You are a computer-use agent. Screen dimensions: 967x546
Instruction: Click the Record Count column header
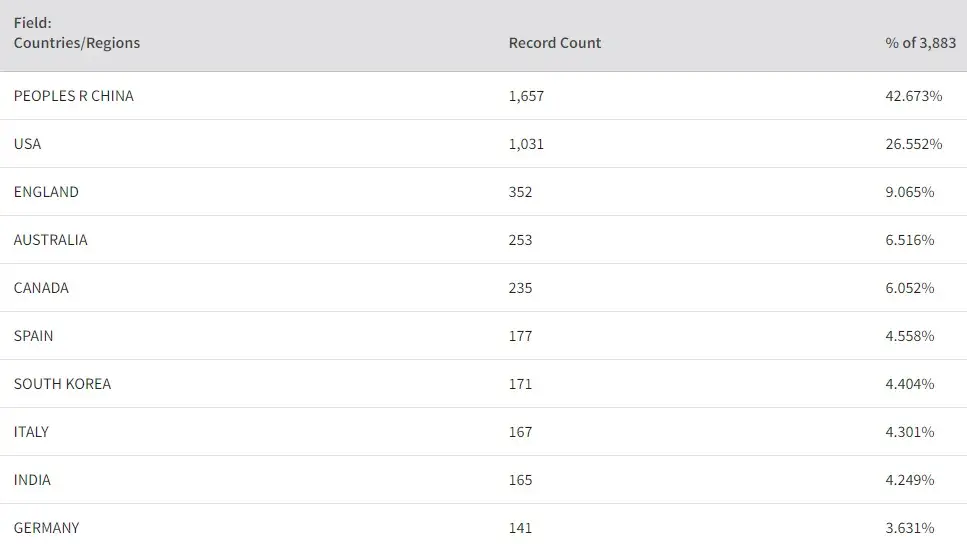point(555,43)
